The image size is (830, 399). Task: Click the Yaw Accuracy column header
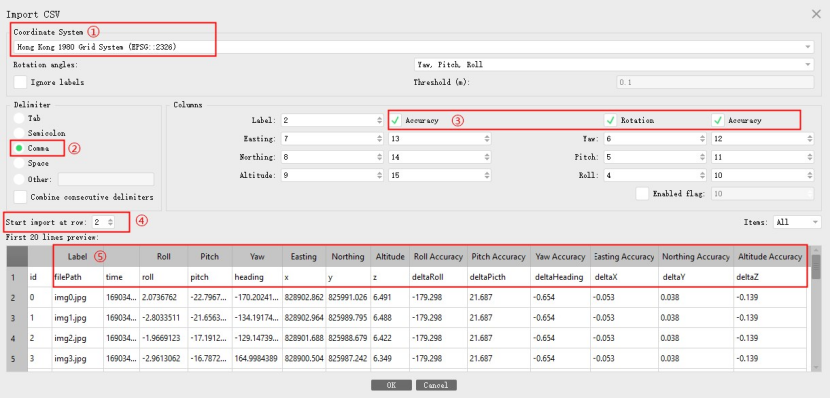click(x=561, y=257)
